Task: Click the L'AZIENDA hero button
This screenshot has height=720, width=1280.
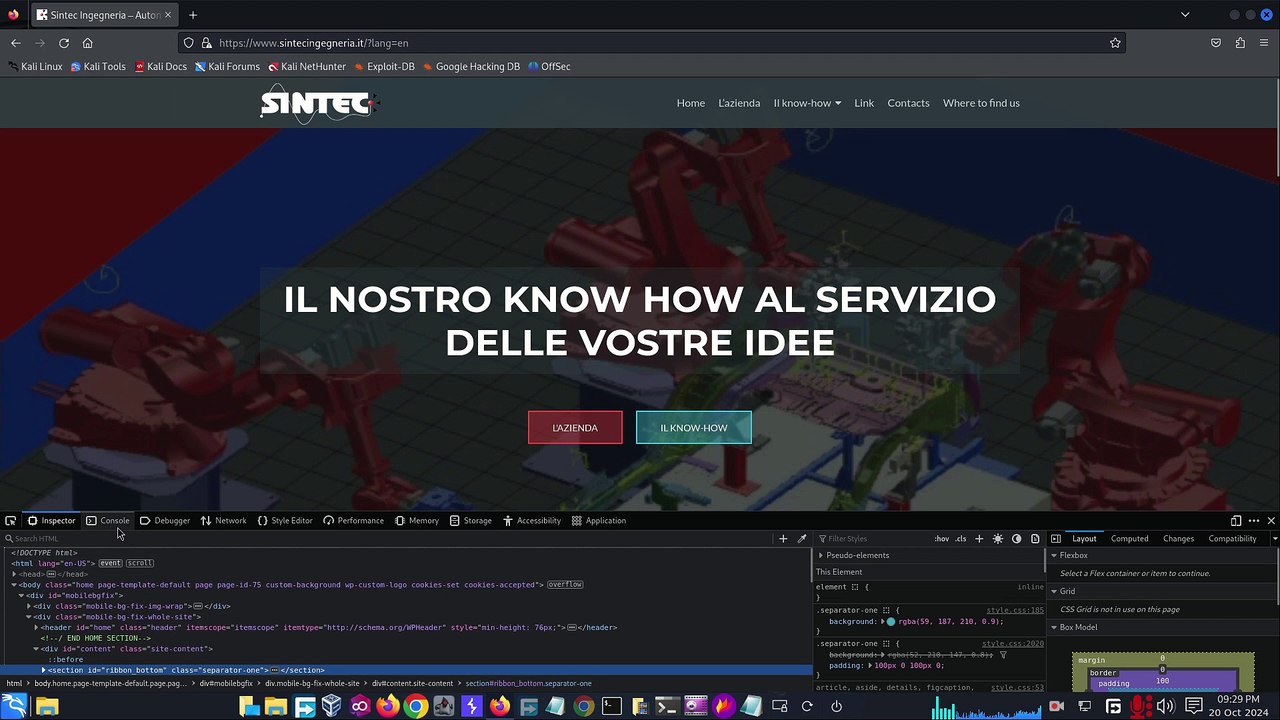Action: click(x=575, y=428)
